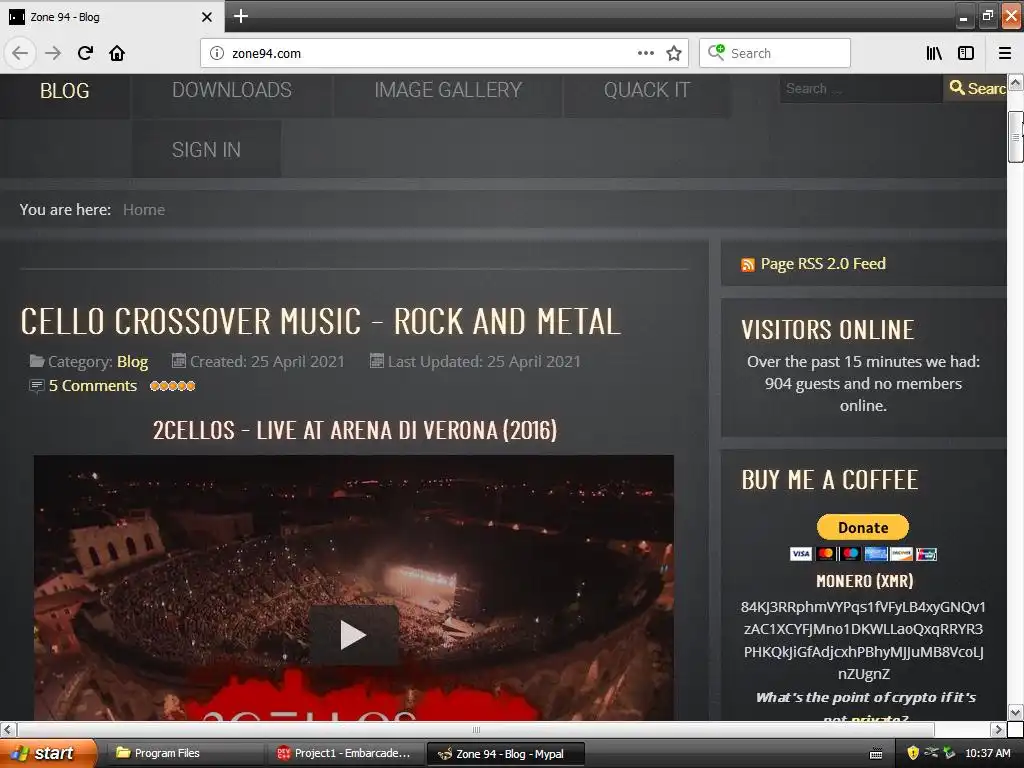Play the 2Cellos Verona video
Image resolution: width=1024 pixels, height=768 pixels.
click(353, 635)
